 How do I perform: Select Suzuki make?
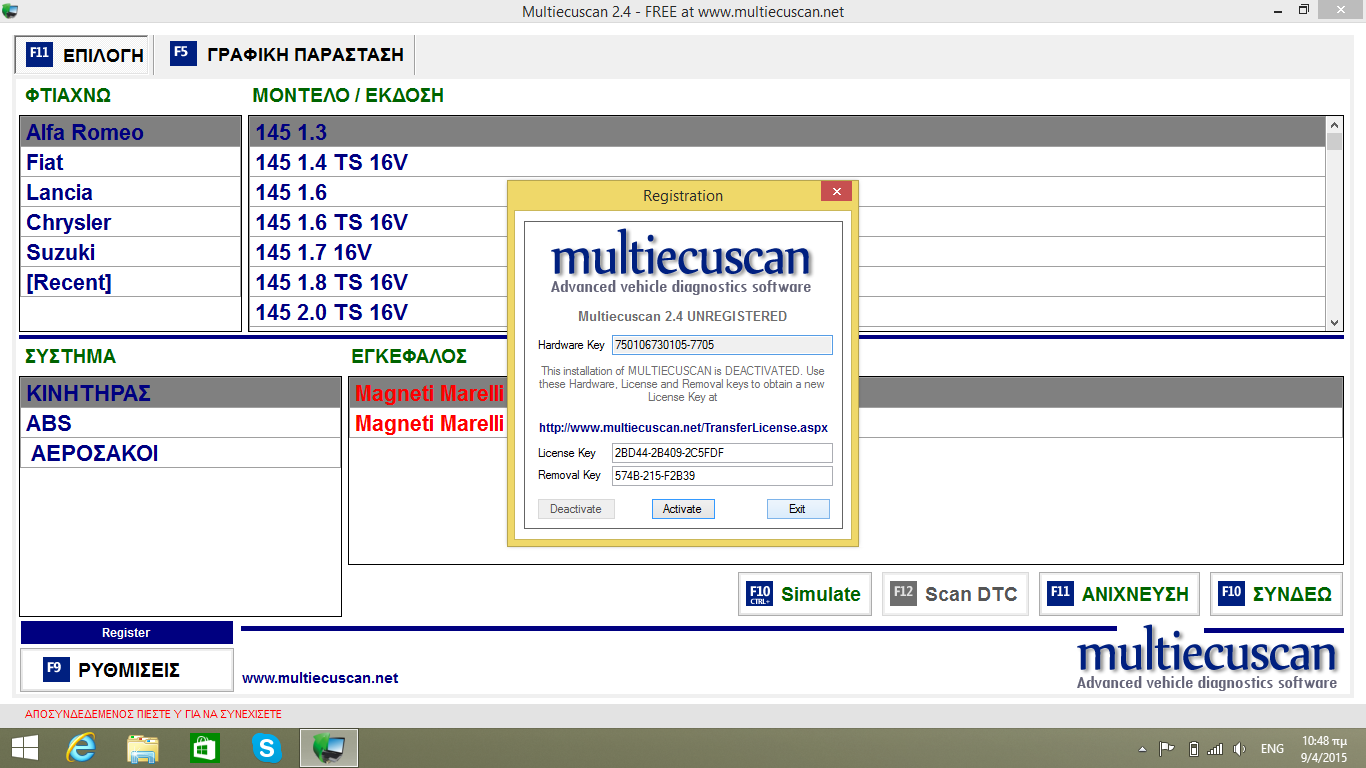click(x=131, y=252)
